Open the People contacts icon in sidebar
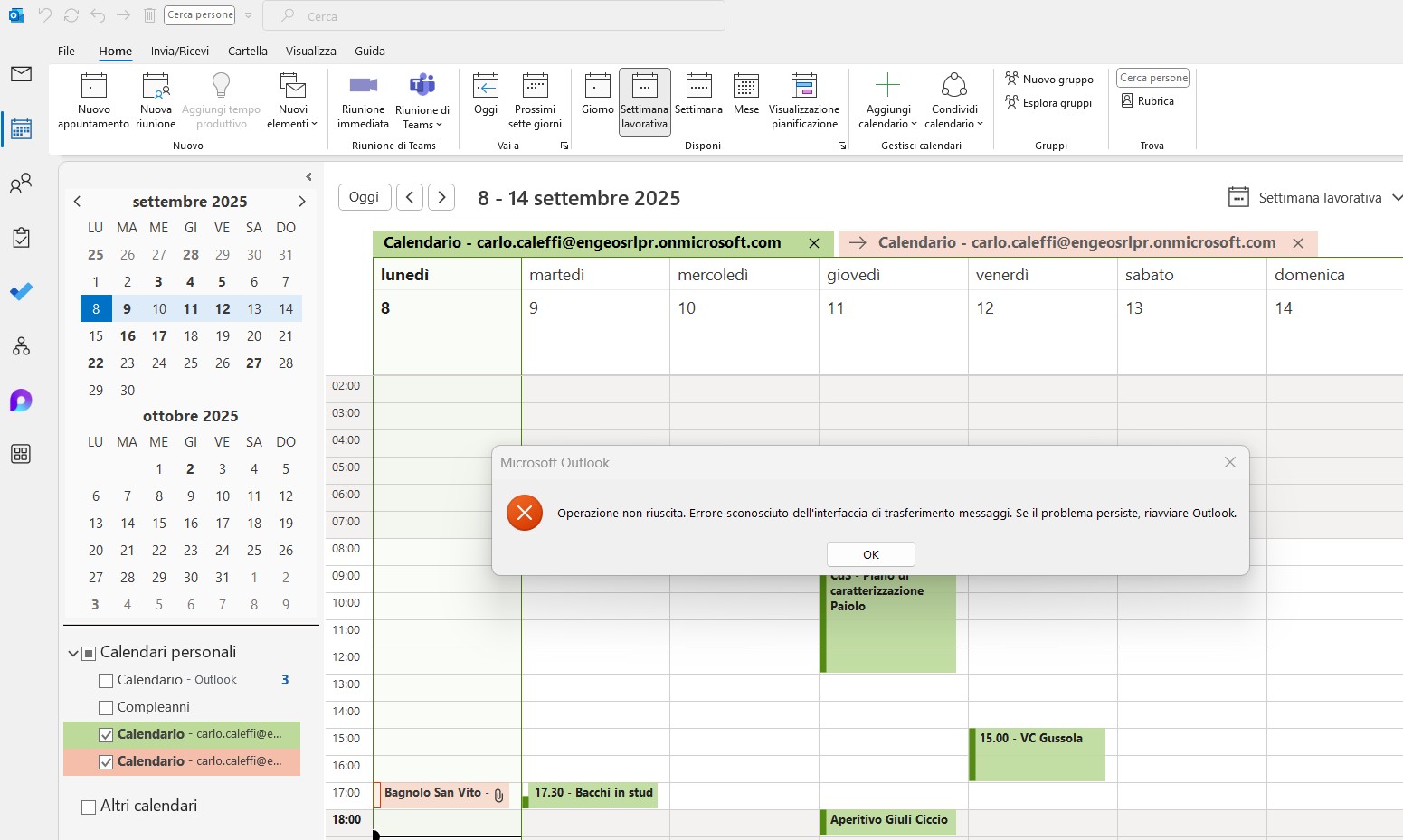This screenshot has height=840, width=1403. pyautogui.click(x=21, y=184)
